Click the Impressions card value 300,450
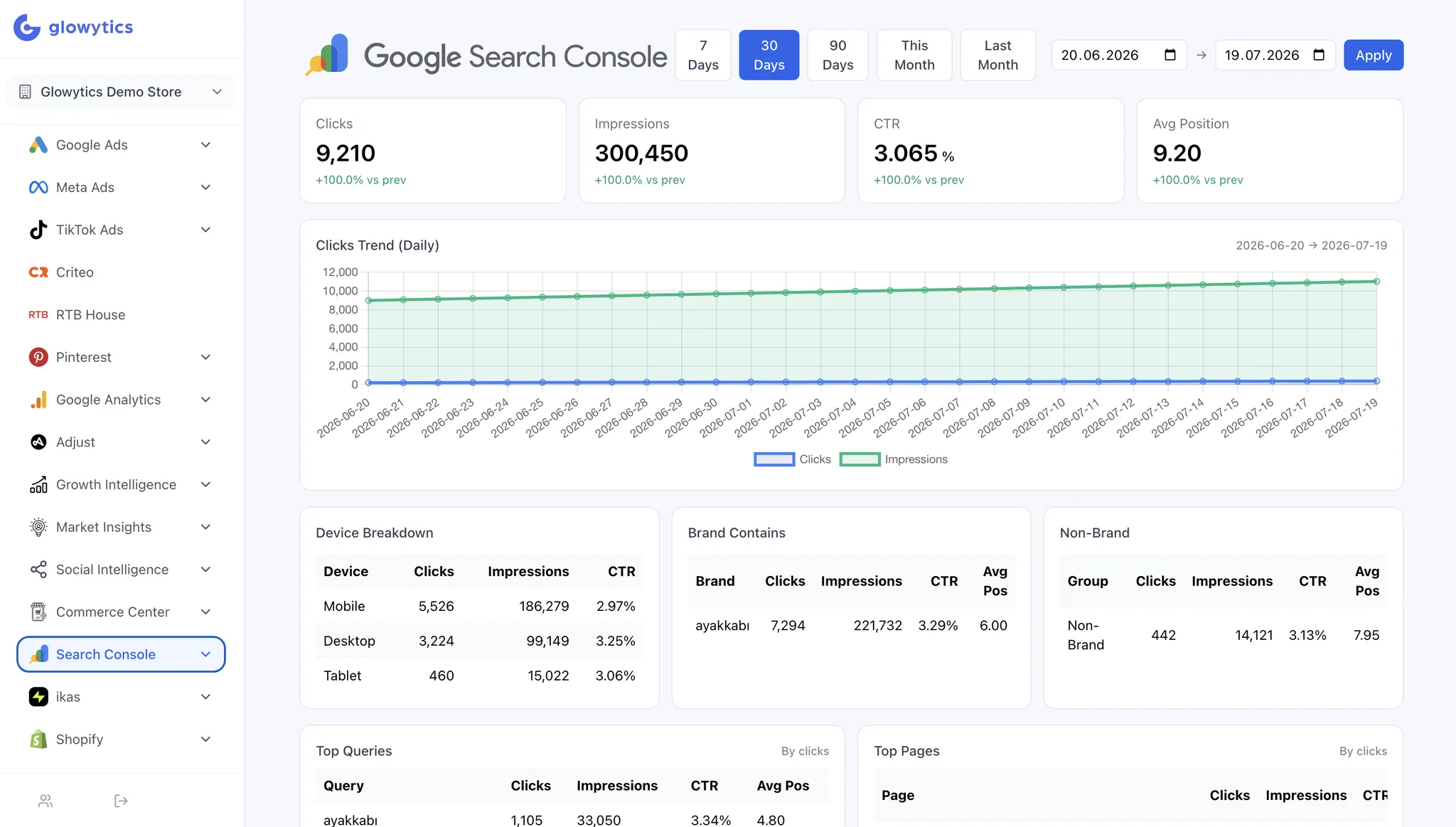The width and height of the screenshot is (1456, 827). coord(641,153)
